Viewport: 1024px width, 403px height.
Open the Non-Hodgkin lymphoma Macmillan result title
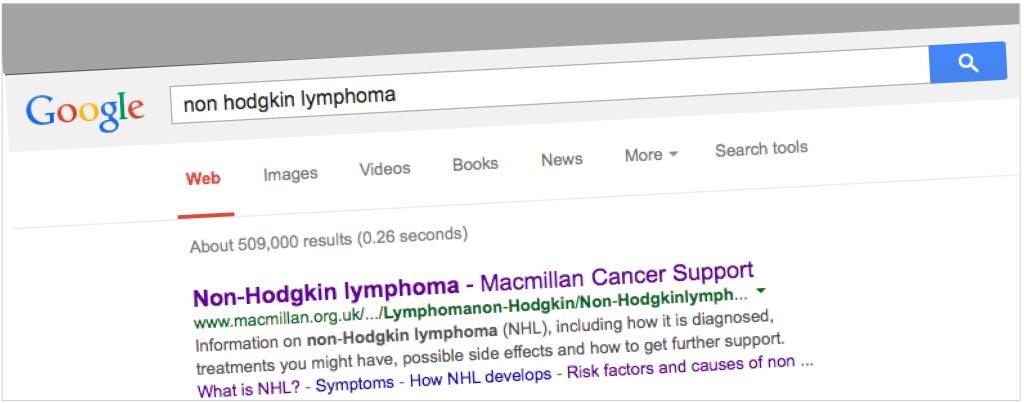pos(474,283)
